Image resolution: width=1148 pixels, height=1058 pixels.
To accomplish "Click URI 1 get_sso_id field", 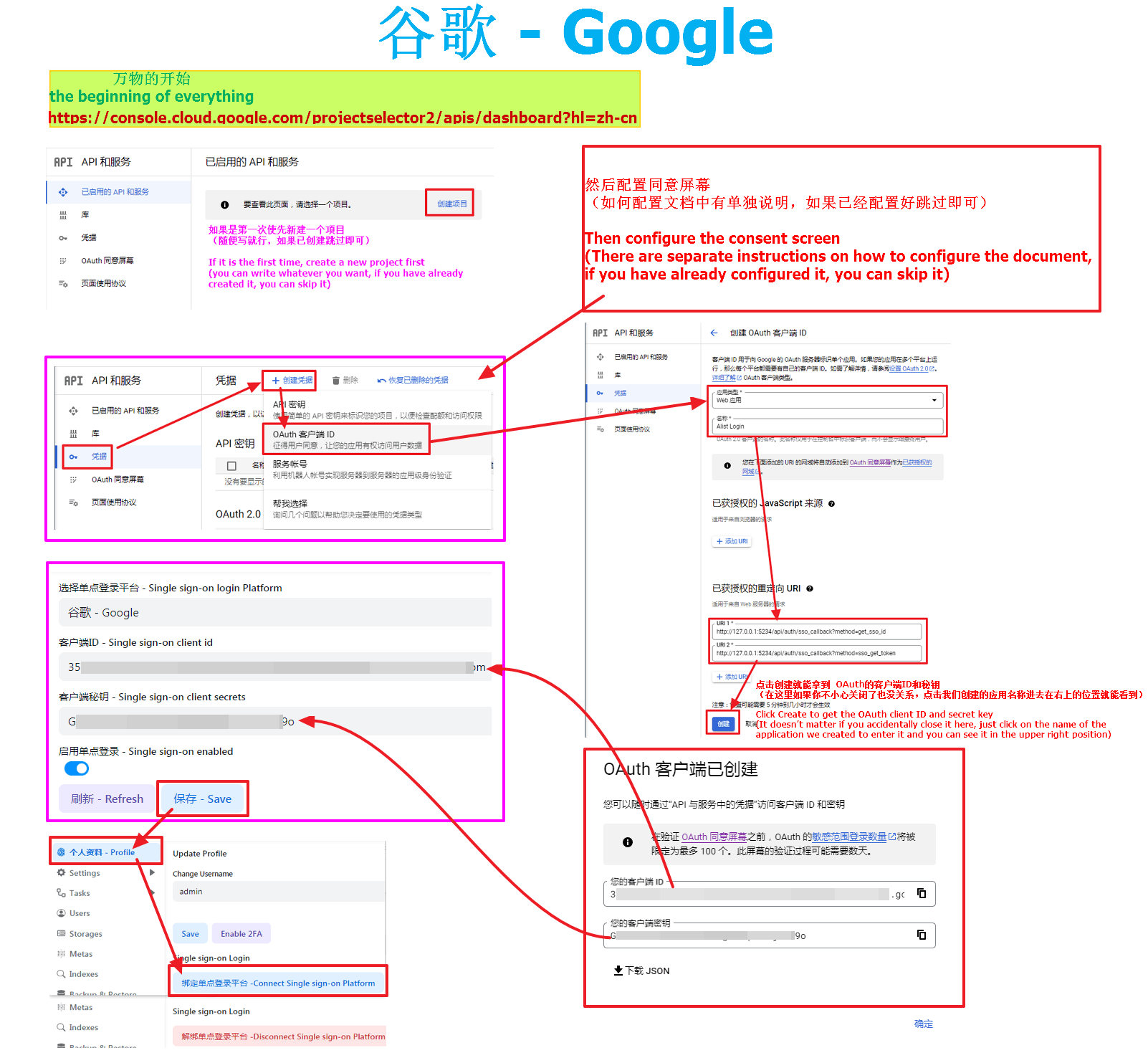I will (818, 632).
